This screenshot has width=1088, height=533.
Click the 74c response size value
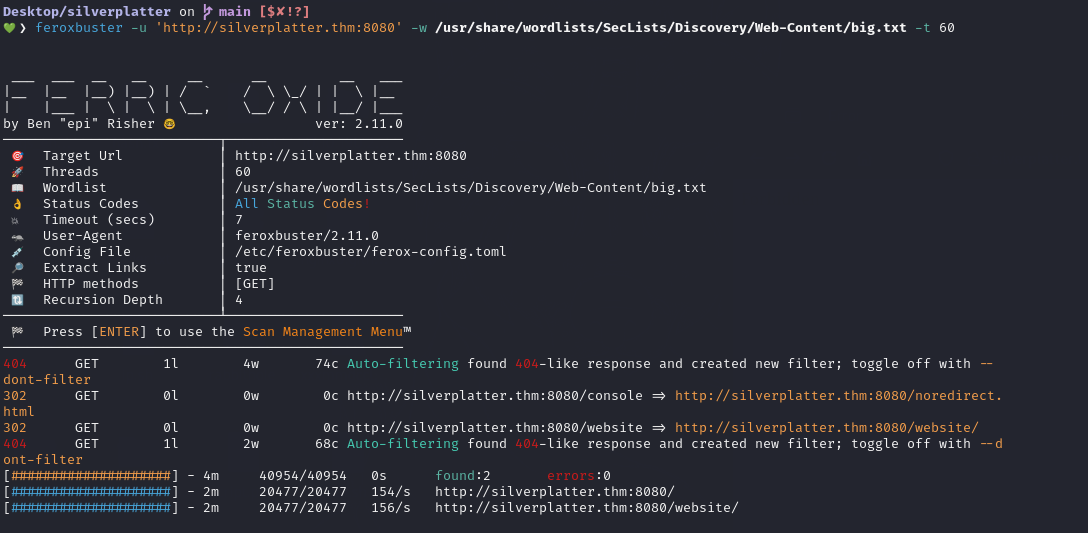tap(327, 364)
